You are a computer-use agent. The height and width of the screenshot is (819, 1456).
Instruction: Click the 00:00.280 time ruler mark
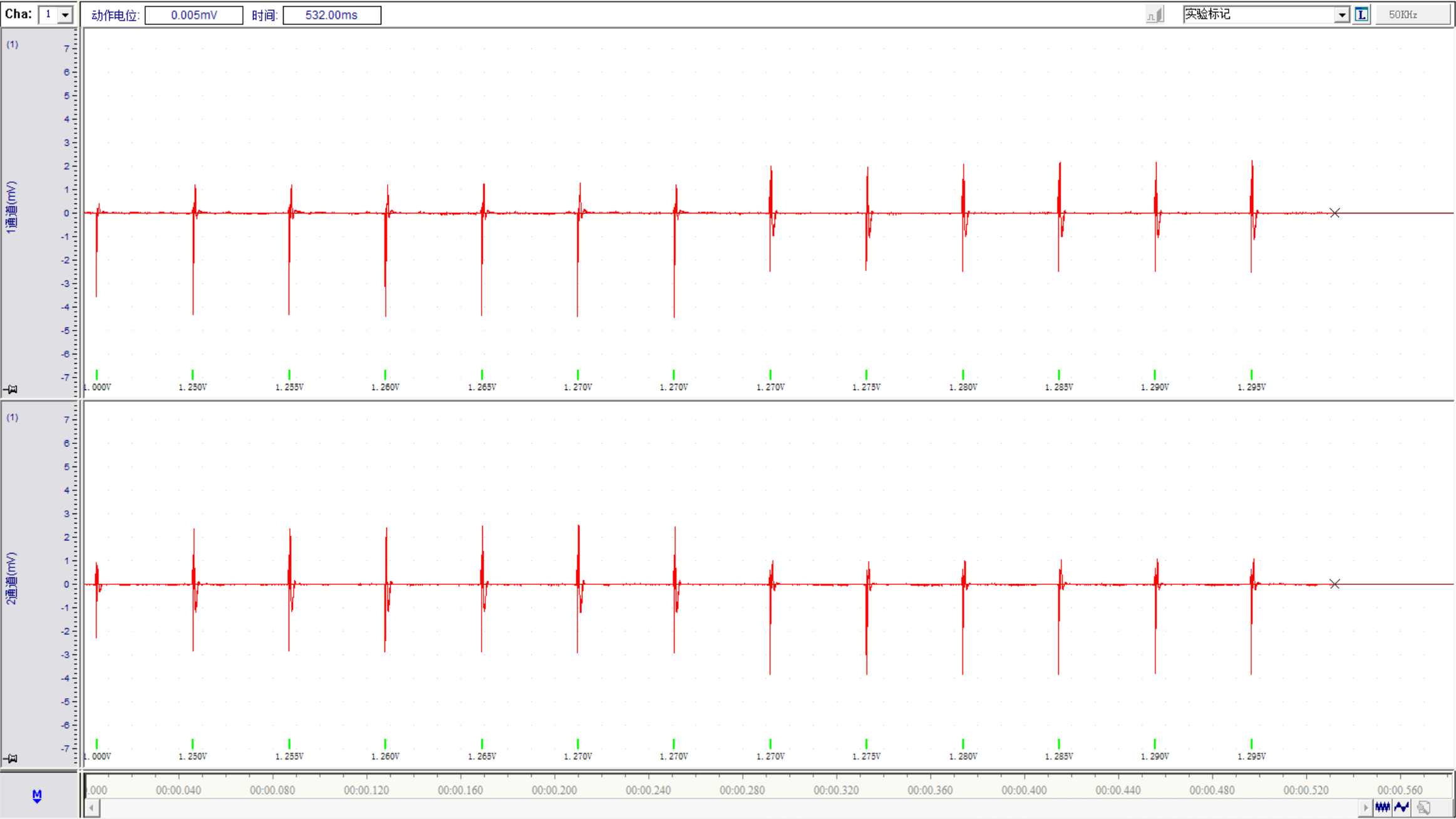click(742, 790)
